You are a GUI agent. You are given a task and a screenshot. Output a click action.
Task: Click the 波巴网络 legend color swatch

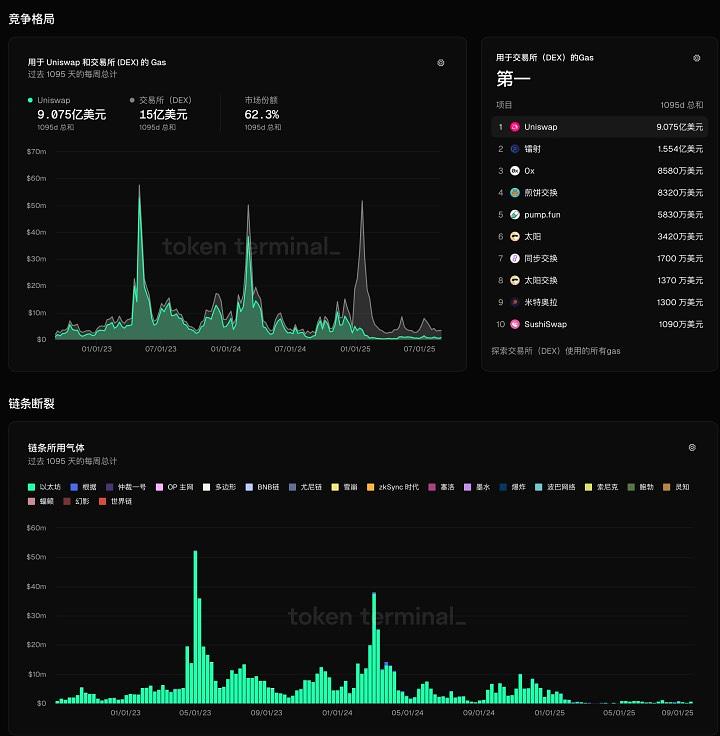pyautogui.click(x=539, y=487)
